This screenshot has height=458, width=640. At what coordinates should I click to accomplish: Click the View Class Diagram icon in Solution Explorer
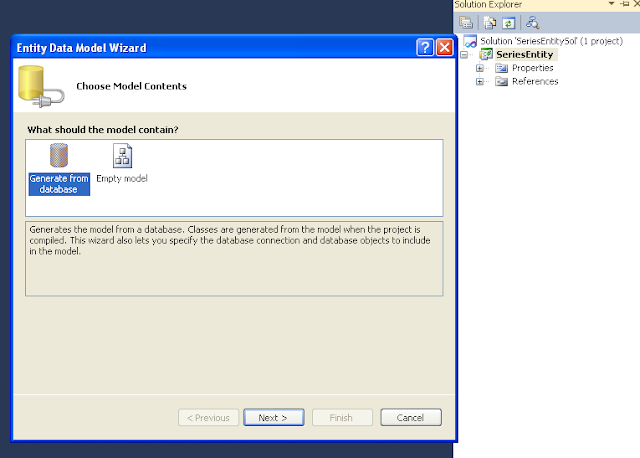click(532, 22)
